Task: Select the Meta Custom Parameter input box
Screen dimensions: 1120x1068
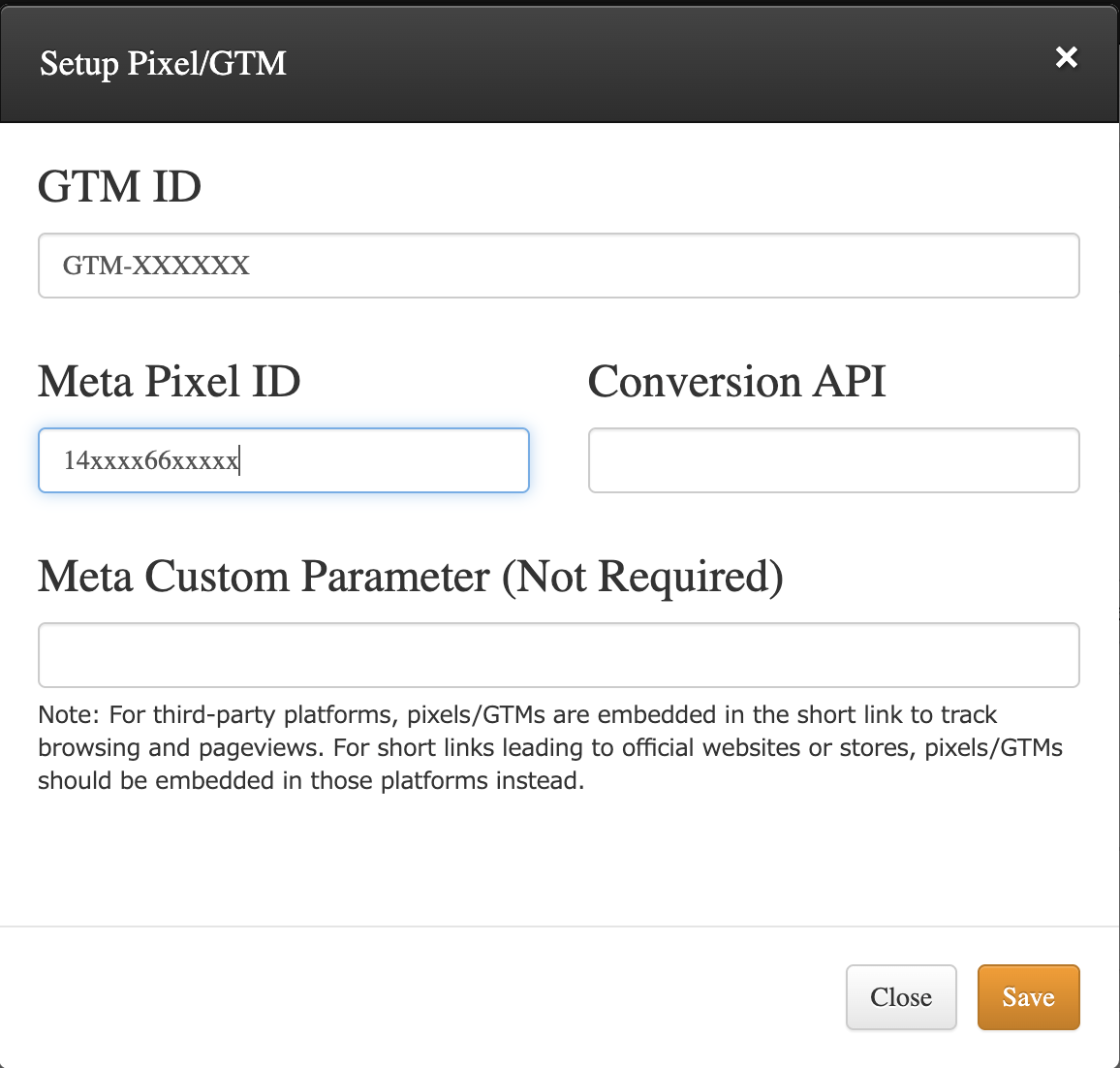Action: (558, 655)
